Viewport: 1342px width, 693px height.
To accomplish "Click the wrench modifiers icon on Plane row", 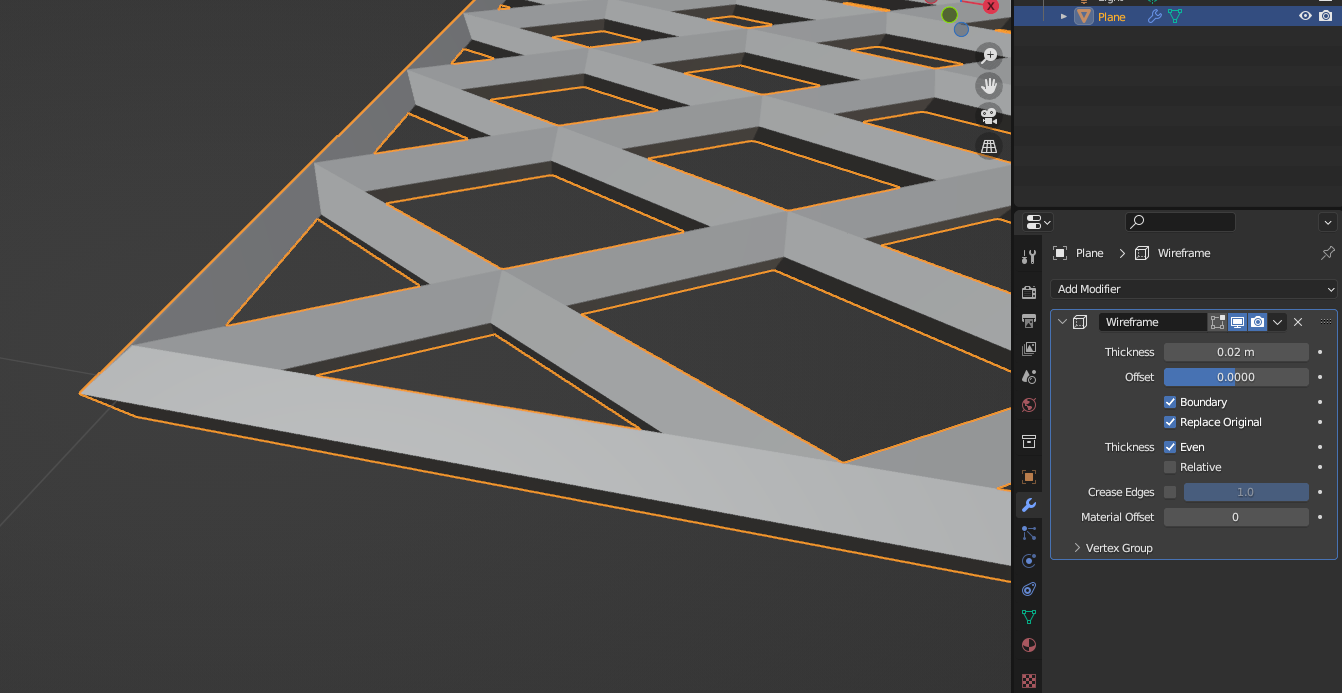I will (1155, 16).
